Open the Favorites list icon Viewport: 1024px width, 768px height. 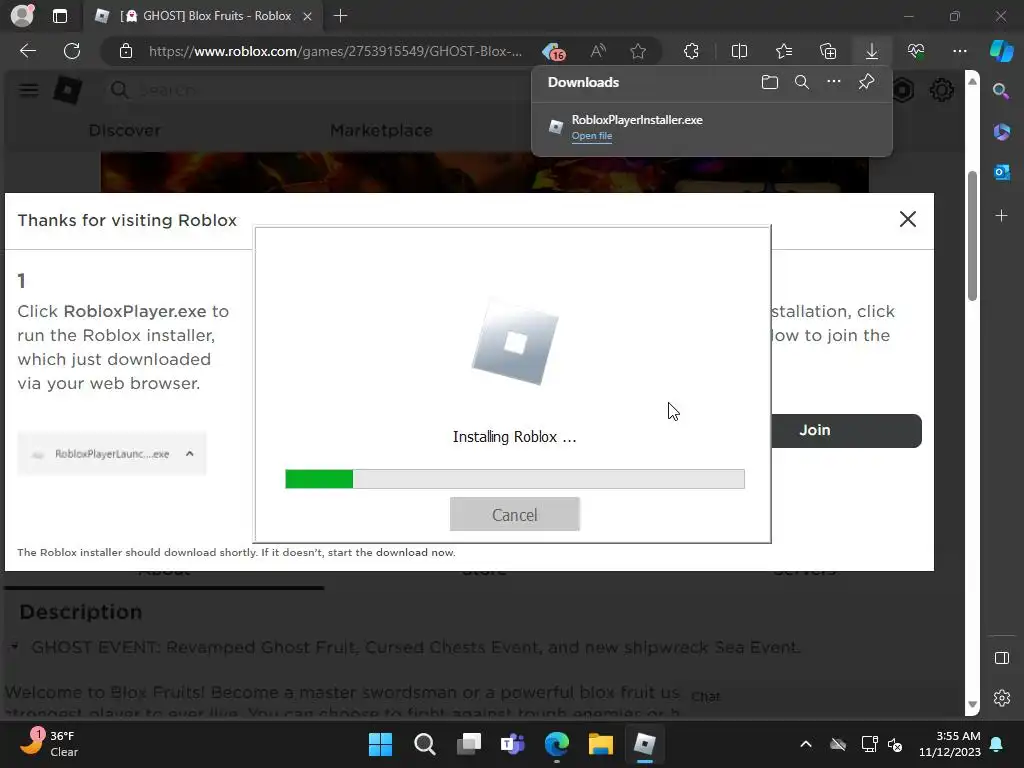pos(784,51)
